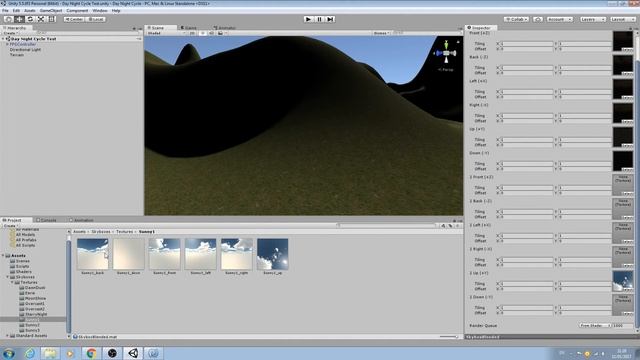640x360 pixels.
Task: Switch to the Game tab
Action: tap(189, 28)
